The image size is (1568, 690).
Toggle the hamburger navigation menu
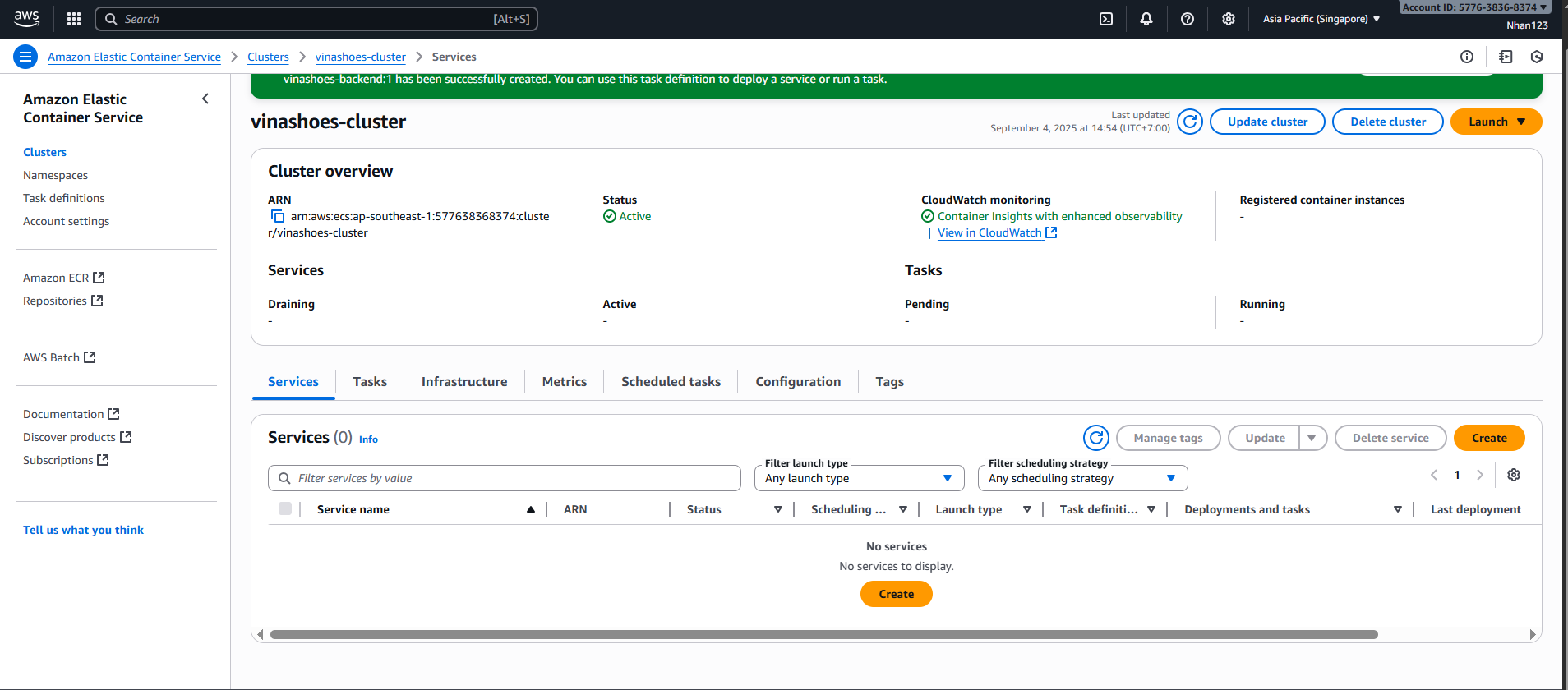(x=25, y=57)
